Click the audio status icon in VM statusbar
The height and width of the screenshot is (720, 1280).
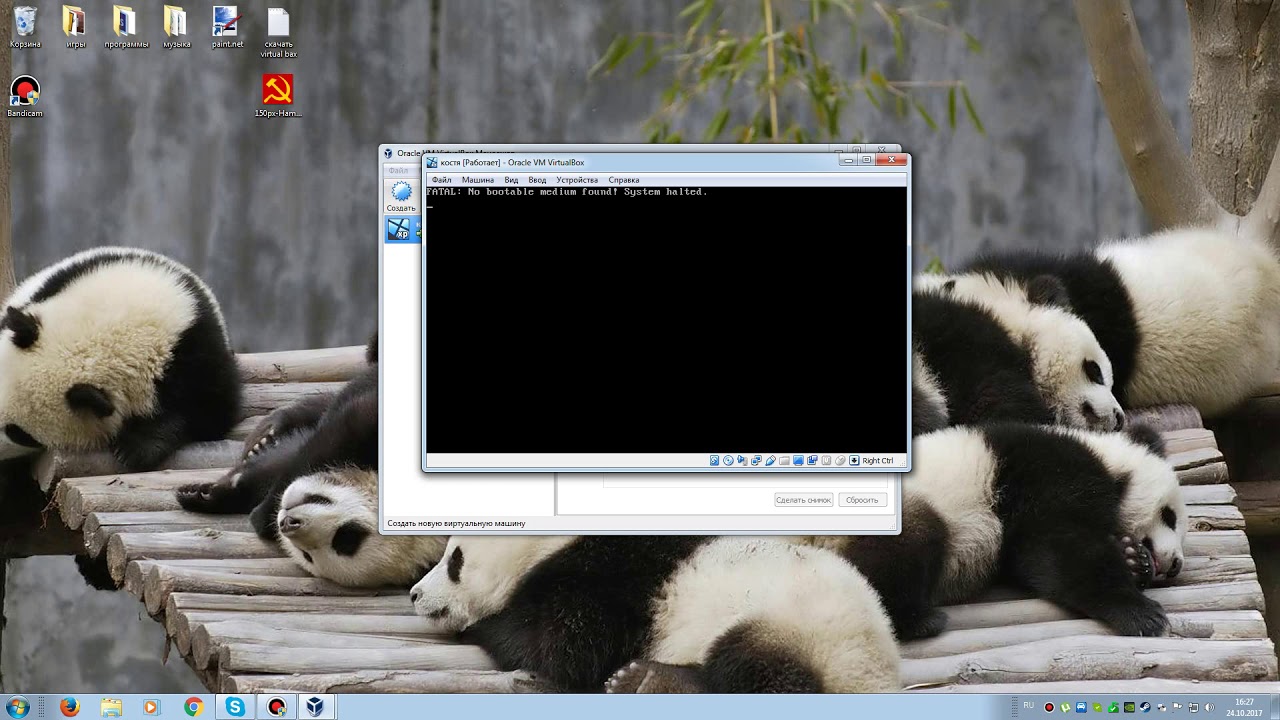[742, 460]
